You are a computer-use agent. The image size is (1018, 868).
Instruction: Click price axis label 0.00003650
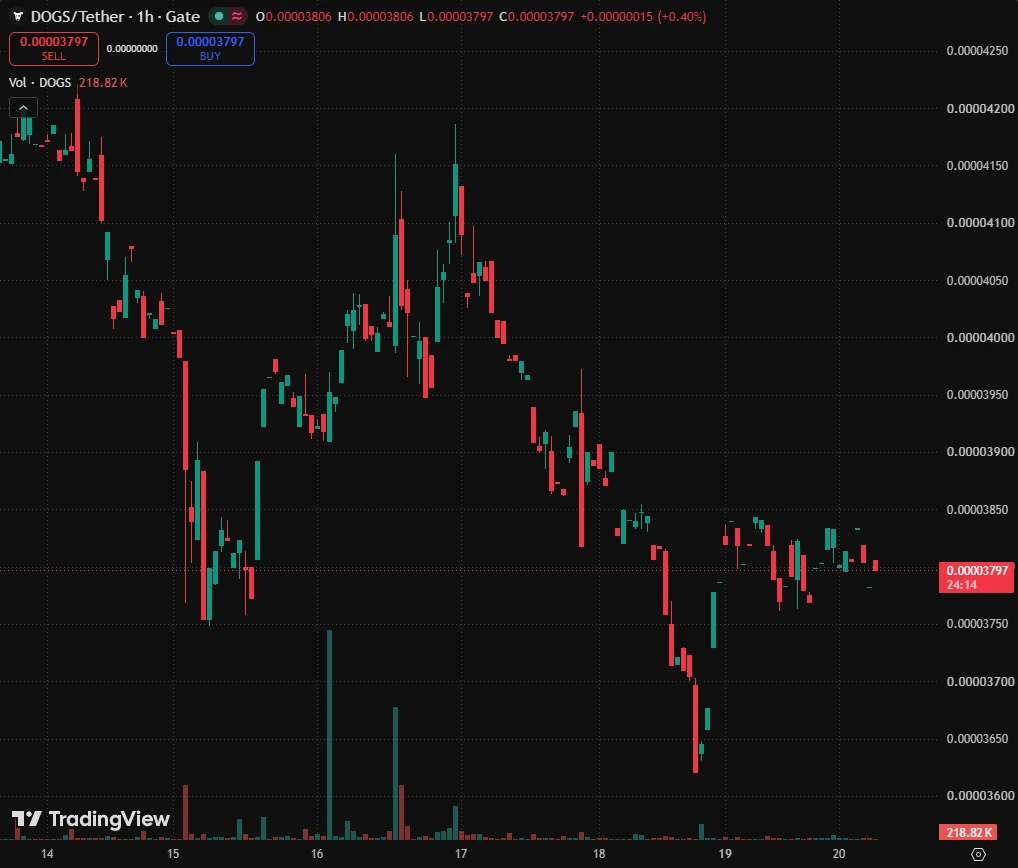[978, 739]
